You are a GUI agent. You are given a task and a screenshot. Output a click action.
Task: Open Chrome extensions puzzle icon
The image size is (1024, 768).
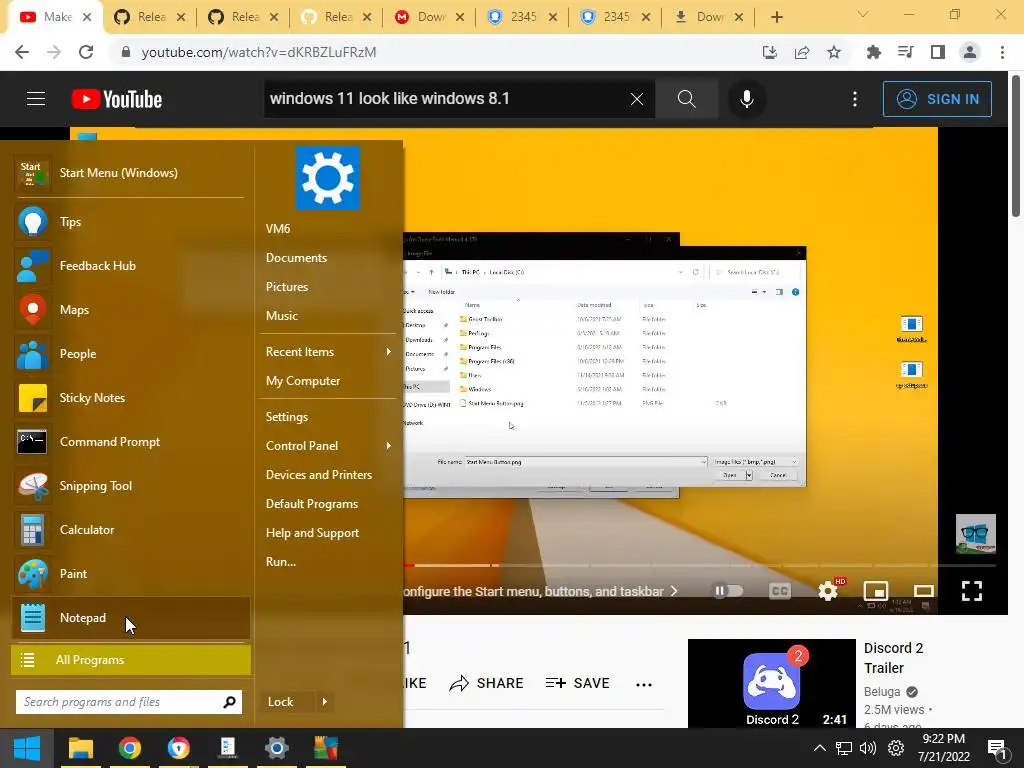873,52
